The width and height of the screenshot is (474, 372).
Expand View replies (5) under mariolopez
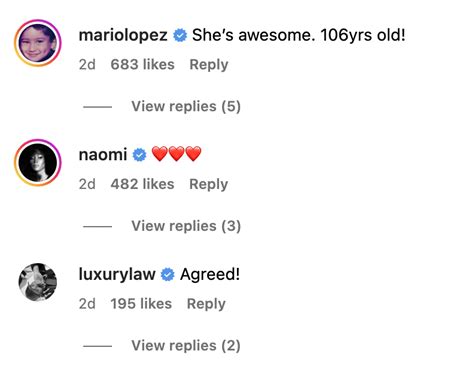click(186, 107)
